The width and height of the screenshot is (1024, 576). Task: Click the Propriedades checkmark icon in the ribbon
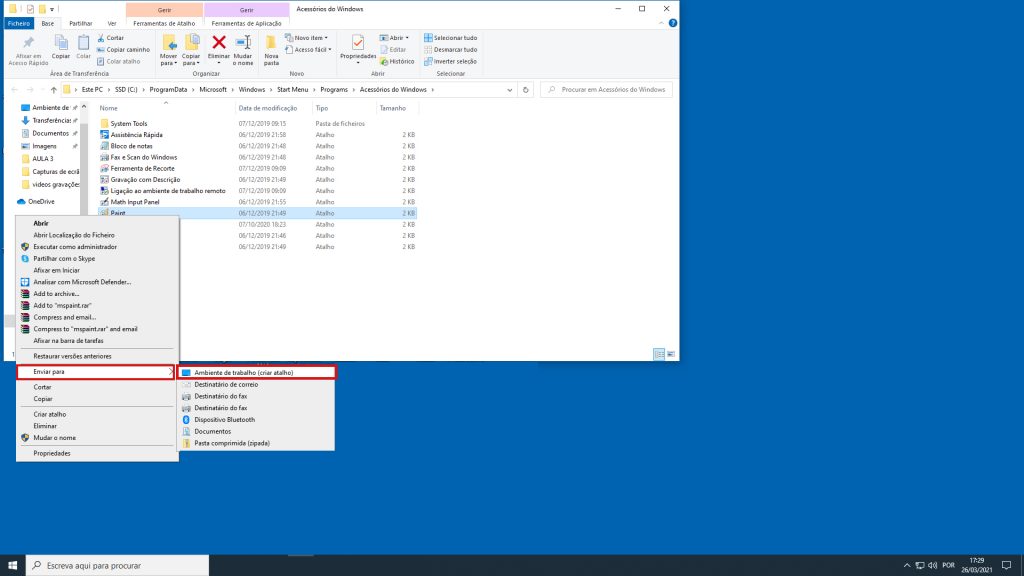tap(358, 43)
